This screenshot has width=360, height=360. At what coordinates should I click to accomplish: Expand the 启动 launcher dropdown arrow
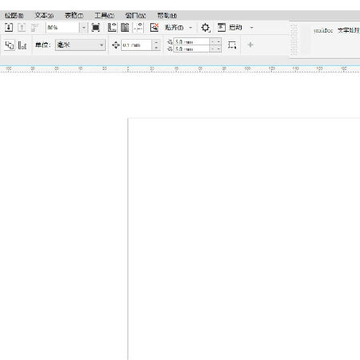click(x=252, y=28)
